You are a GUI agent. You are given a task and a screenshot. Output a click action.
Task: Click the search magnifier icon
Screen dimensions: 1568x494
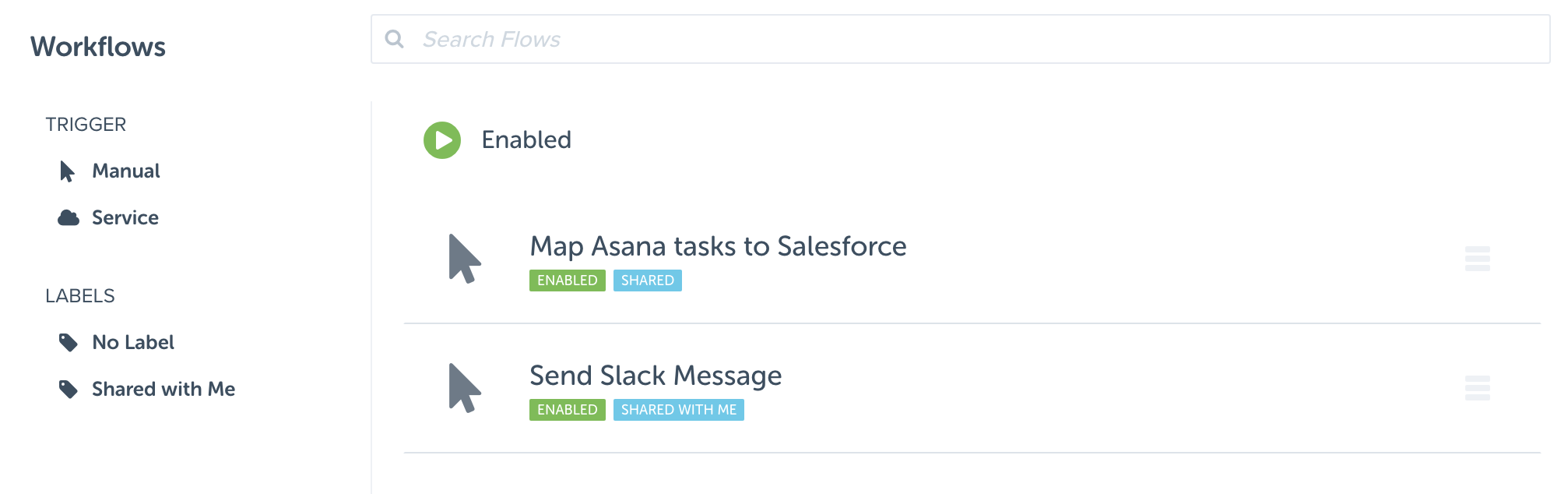(x=395, y=39)
